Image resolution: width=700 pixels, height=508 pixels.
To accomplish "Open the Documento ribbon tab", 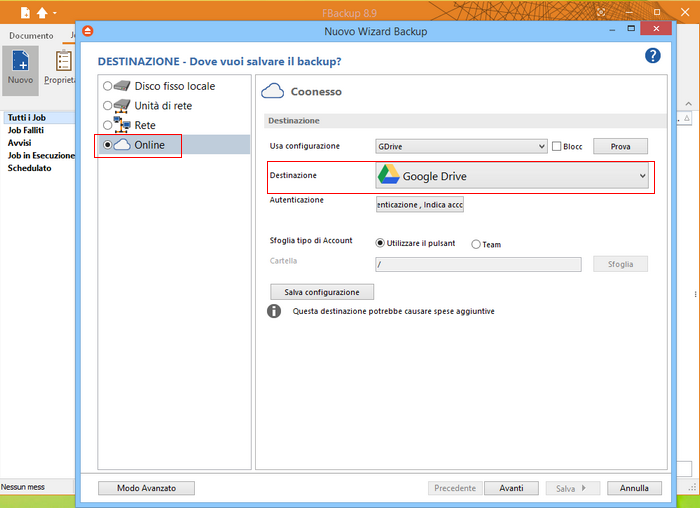I will click(31, 35).
